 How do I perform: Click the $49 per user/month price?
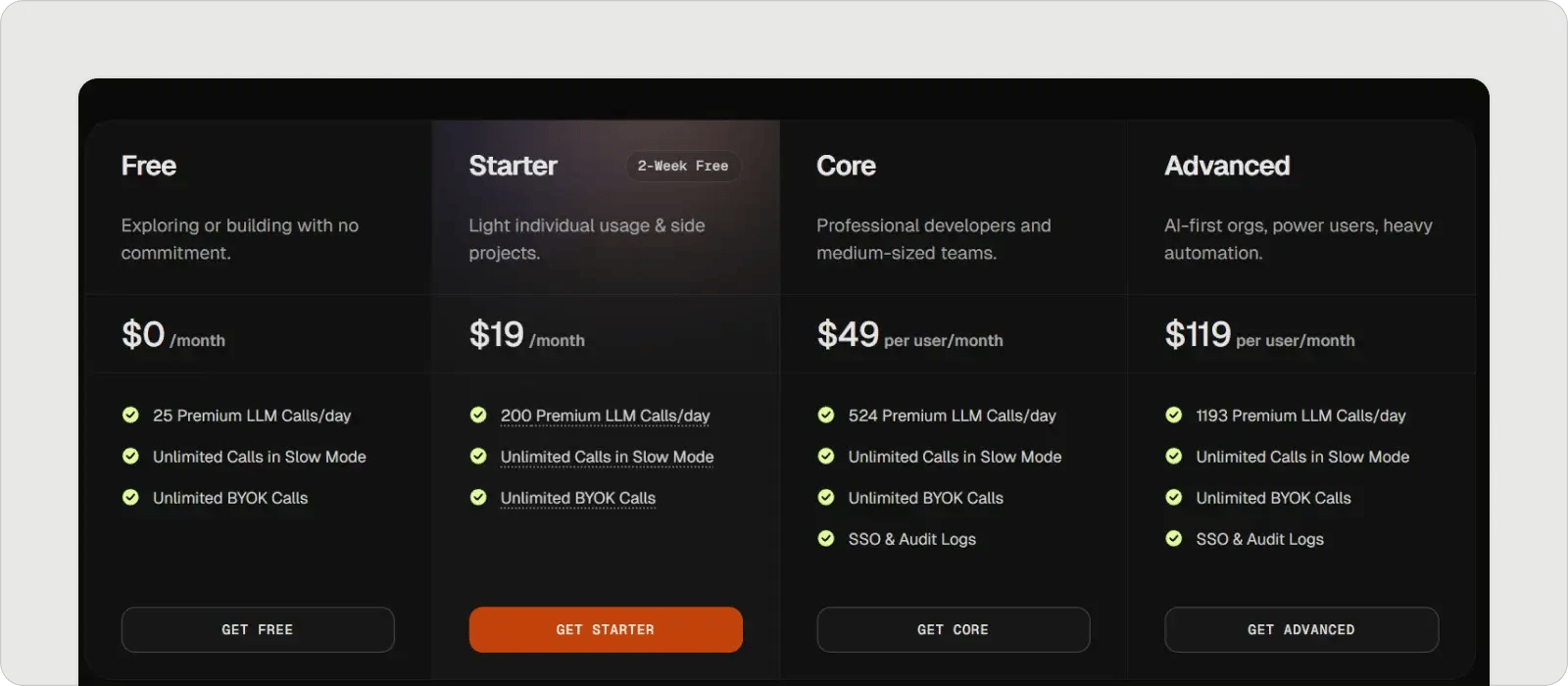coord(908,335)
